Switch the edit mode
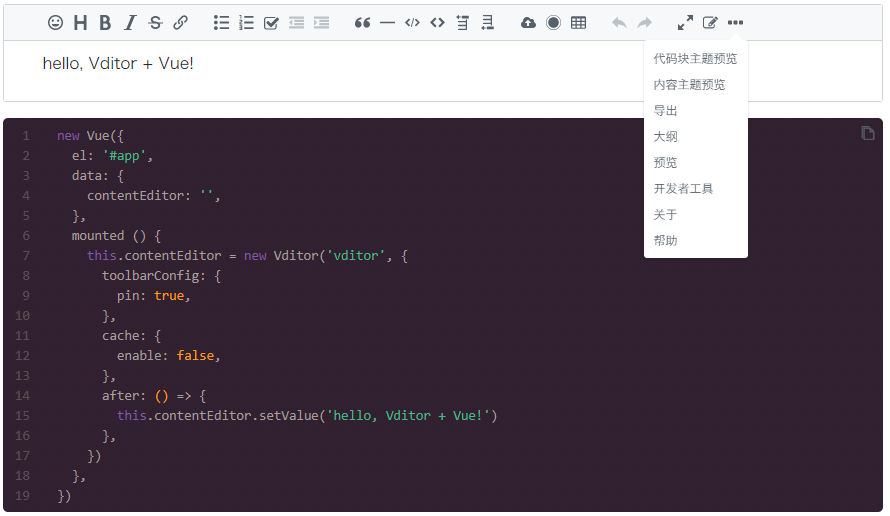This screenshot has width=890, height=516. tap(710, 23)
